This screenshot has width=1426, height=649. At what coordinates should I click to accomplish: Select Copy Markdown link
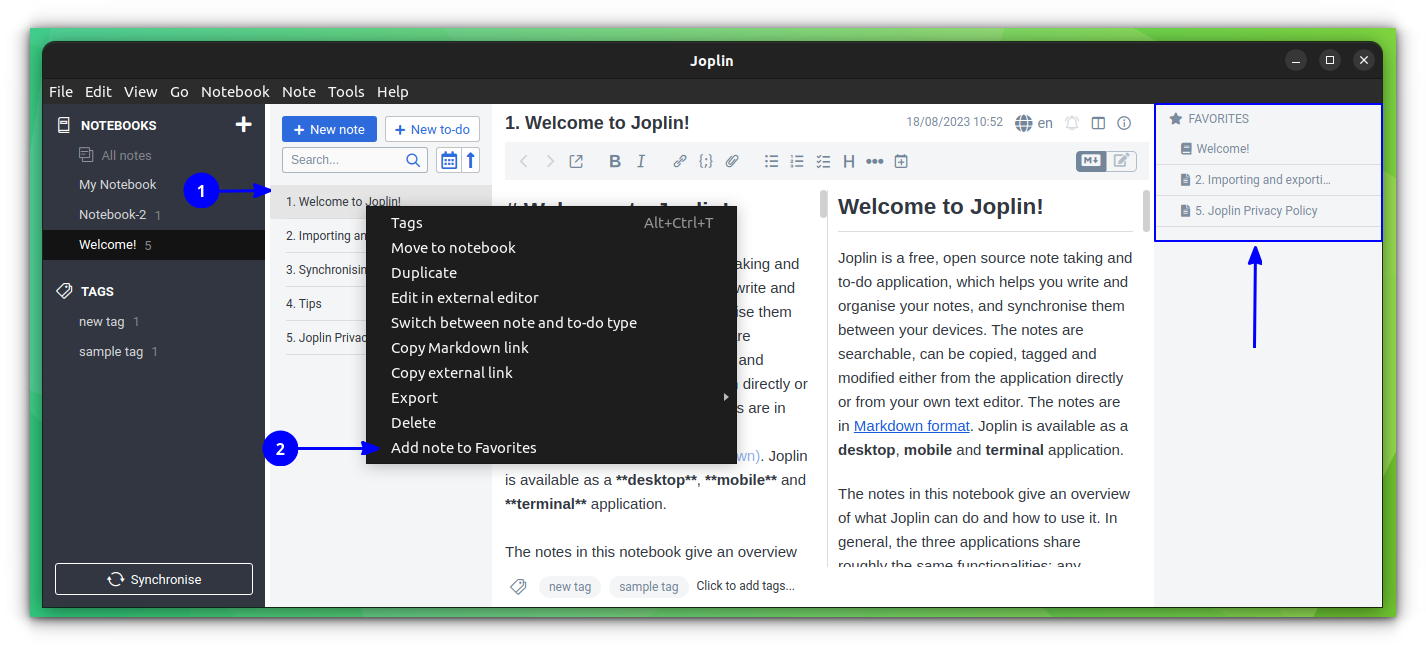pos(551,348)
